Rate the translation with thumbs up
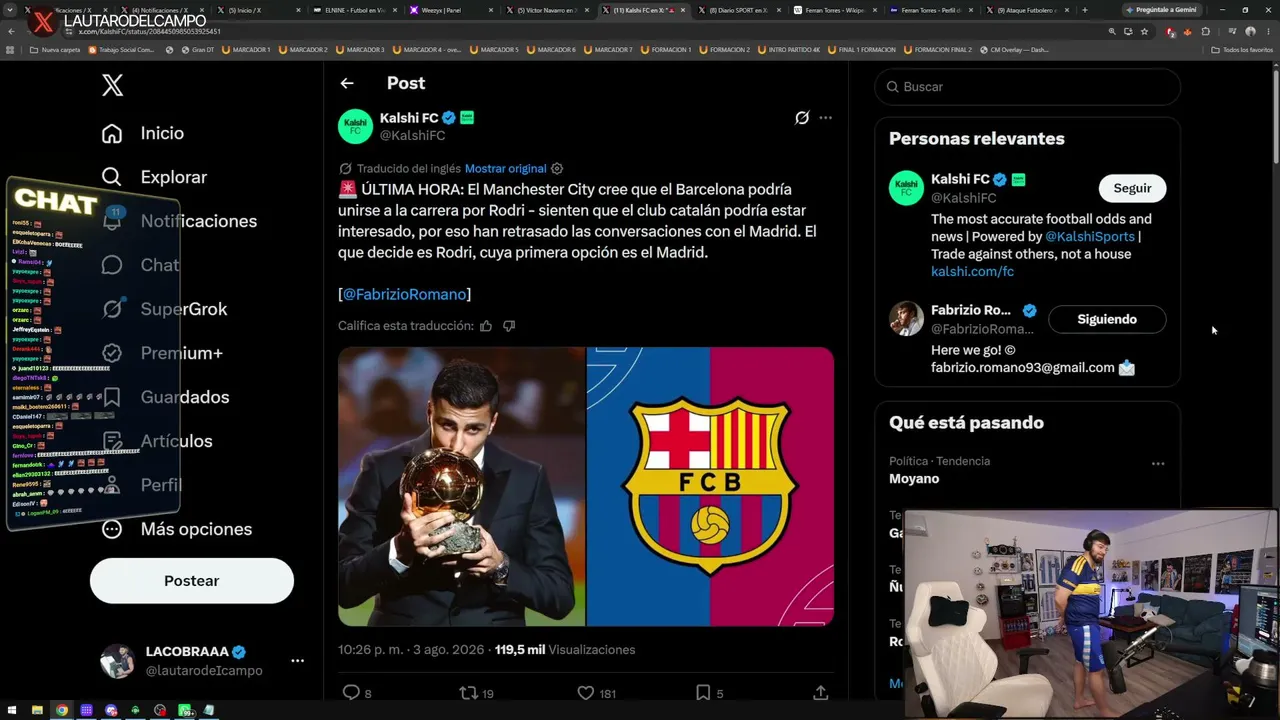The height and width of the screenshot is (720, 1280). 486,326
